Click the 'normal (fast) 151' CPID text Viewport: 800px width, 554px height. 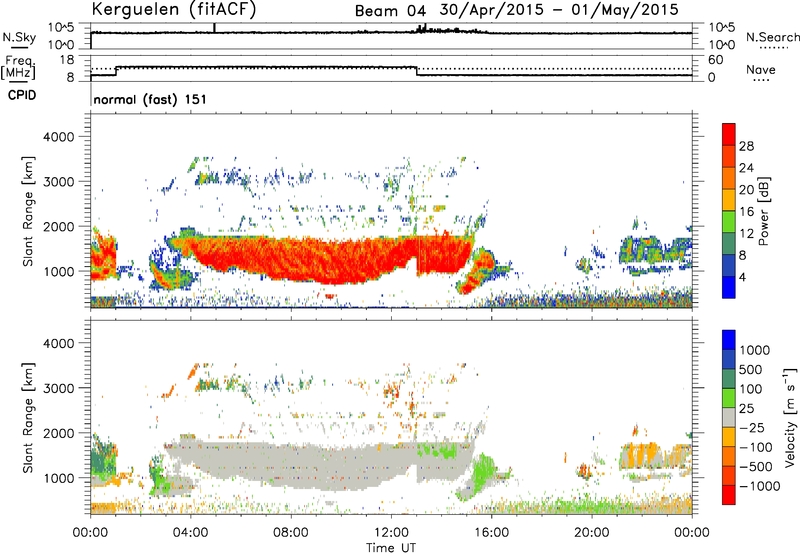click(150, 99)
